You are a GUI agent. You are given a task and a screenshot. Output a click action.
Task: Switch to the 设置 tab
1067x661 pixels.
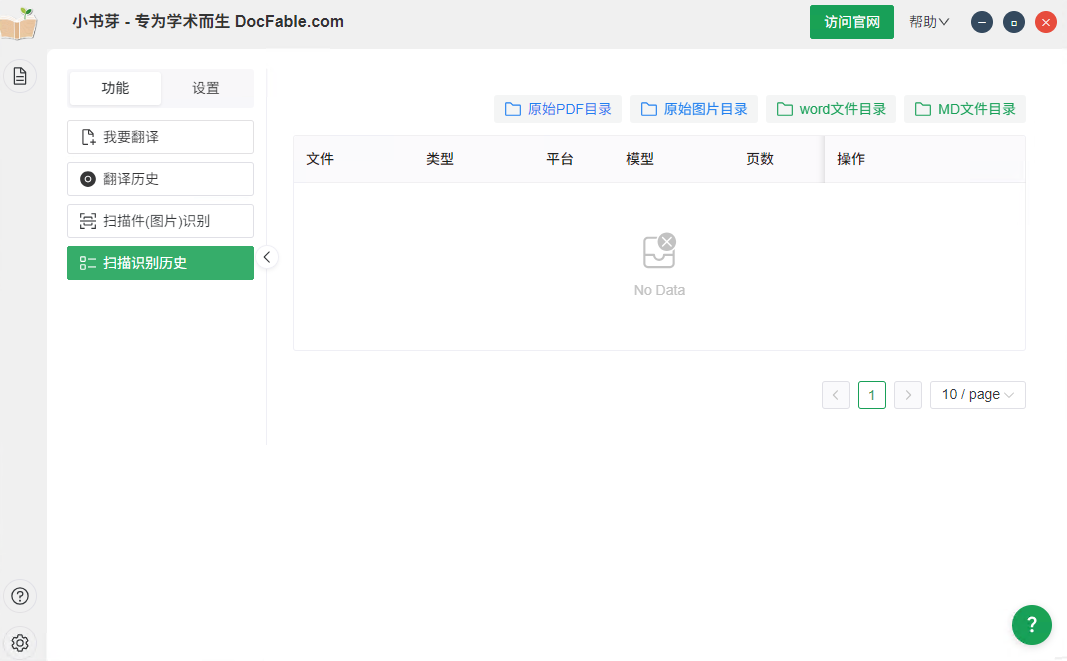[x=206, y=88]
